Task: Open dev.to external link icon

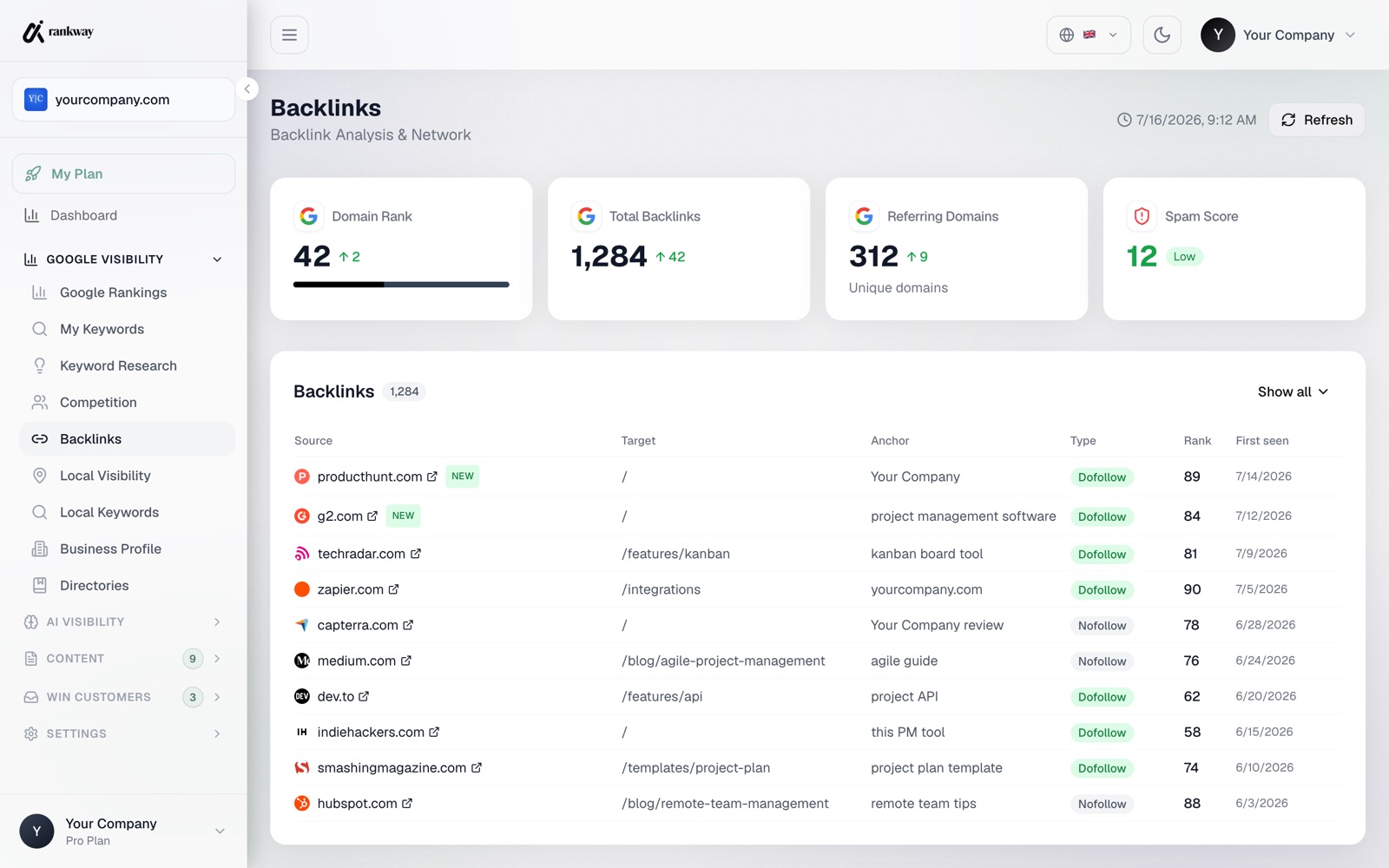Action: (x=364, y=696)
